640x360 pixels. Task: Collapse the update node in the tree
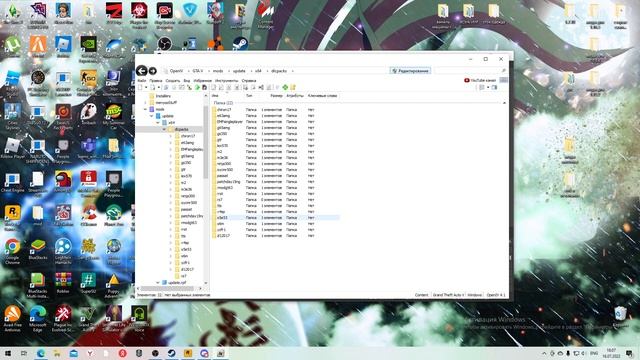(151, 116)
